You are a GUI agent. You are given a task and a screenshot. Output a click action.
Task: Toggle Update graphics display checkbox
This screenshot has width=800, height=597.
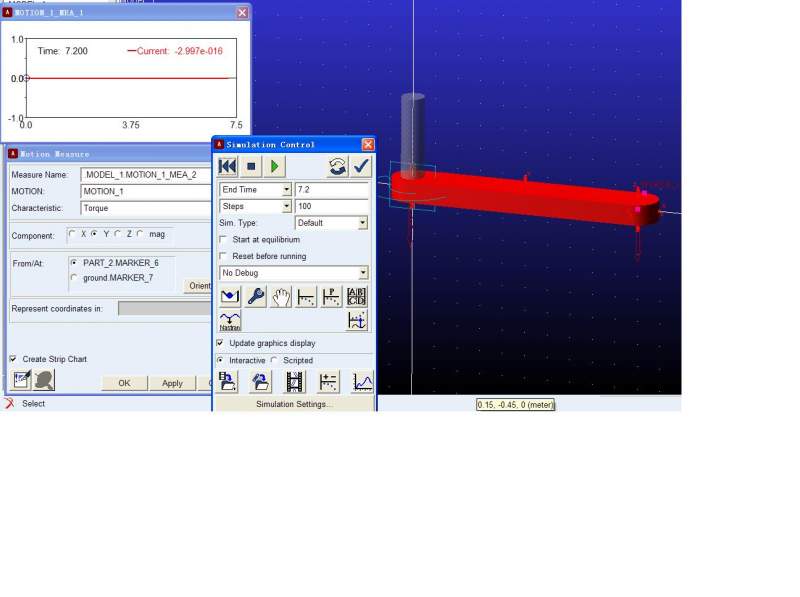tap(220, 343)
